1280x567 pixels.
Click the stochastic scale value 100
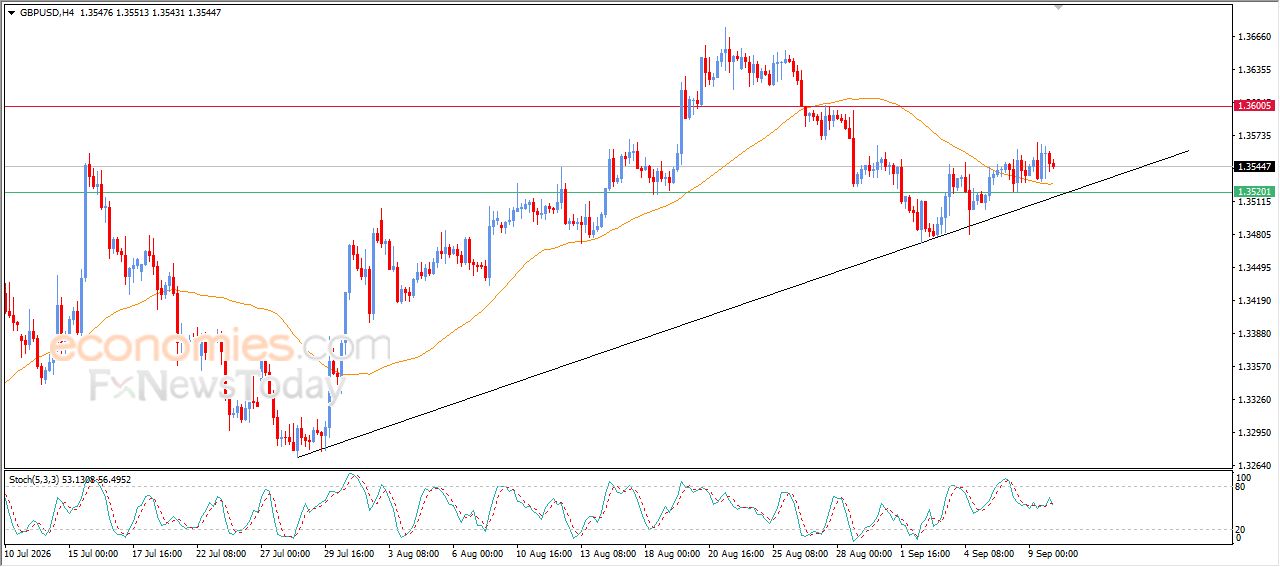(1243, 478)
